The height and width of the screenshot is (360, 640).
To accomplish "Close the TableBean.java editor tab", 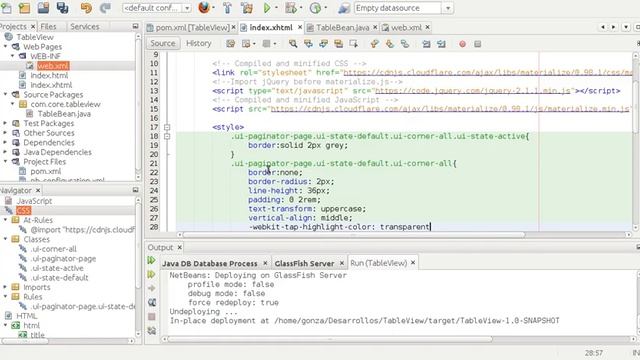I will [375, 27].
